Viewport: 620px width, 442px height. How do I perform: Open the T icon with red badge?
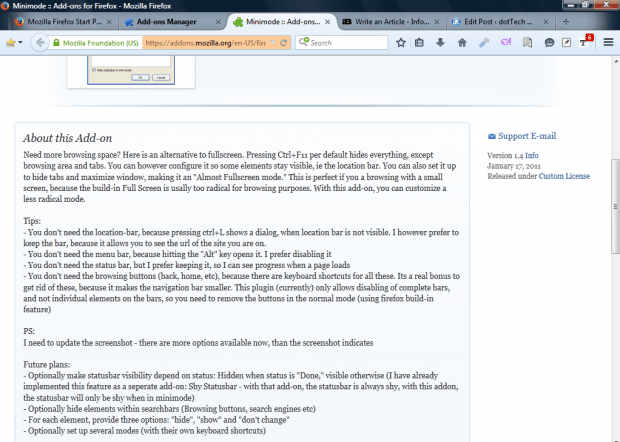[586, 41]
